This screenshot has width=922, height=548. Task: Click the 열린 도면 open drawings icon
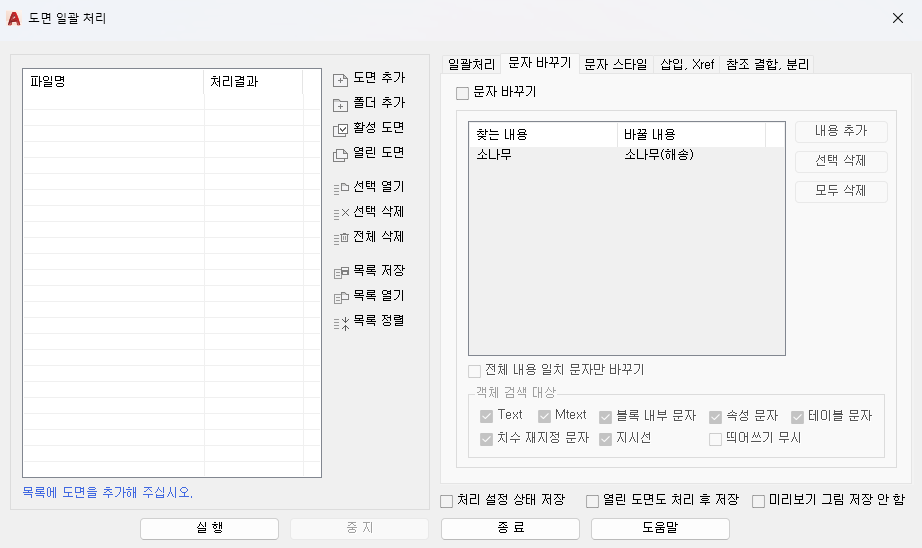pyautogui.click(x=340, y=155)
